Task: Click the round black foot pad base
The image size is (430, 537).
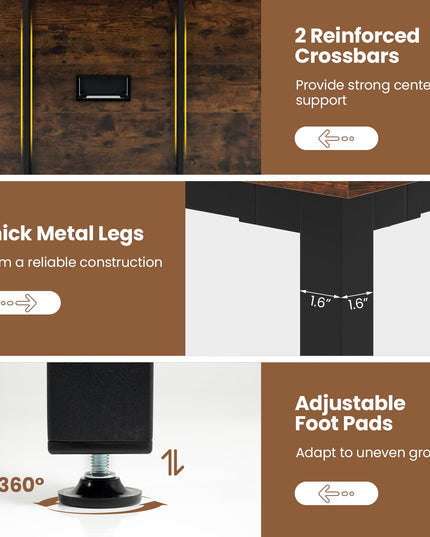Action: [100, 493]
